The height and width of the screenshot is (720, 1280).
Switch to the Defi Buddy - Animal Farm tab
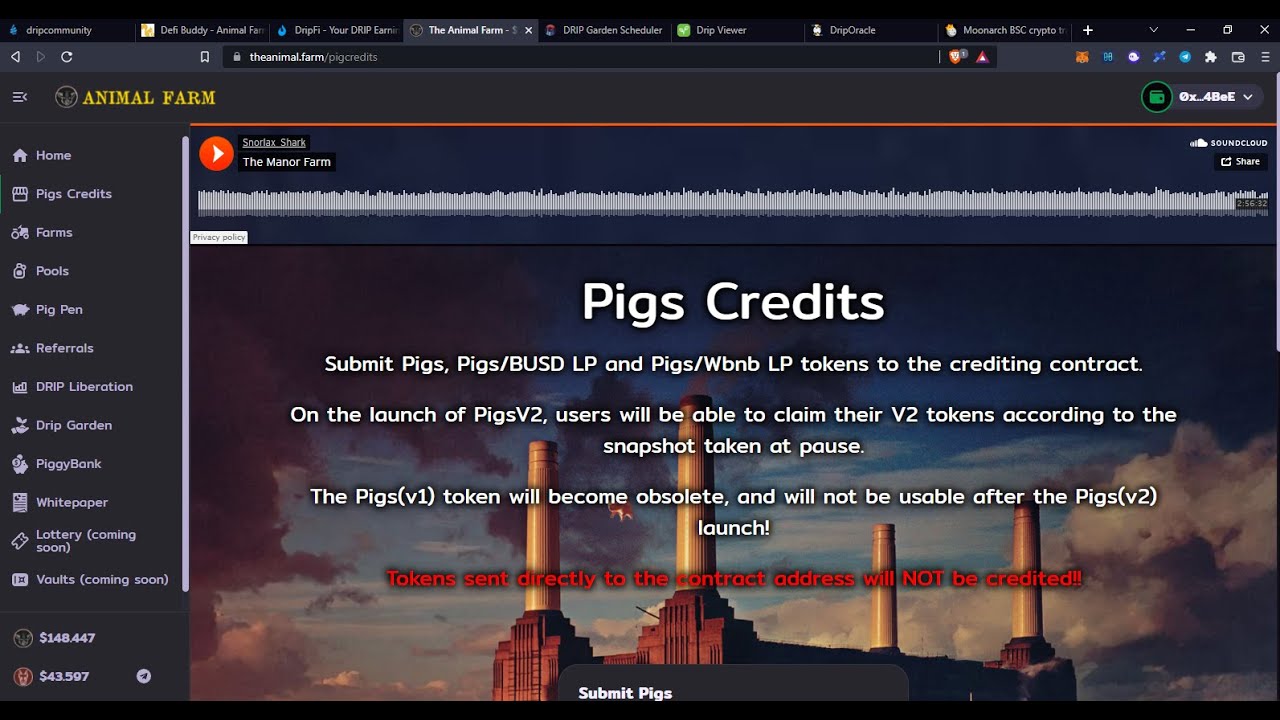pos(201,30)
